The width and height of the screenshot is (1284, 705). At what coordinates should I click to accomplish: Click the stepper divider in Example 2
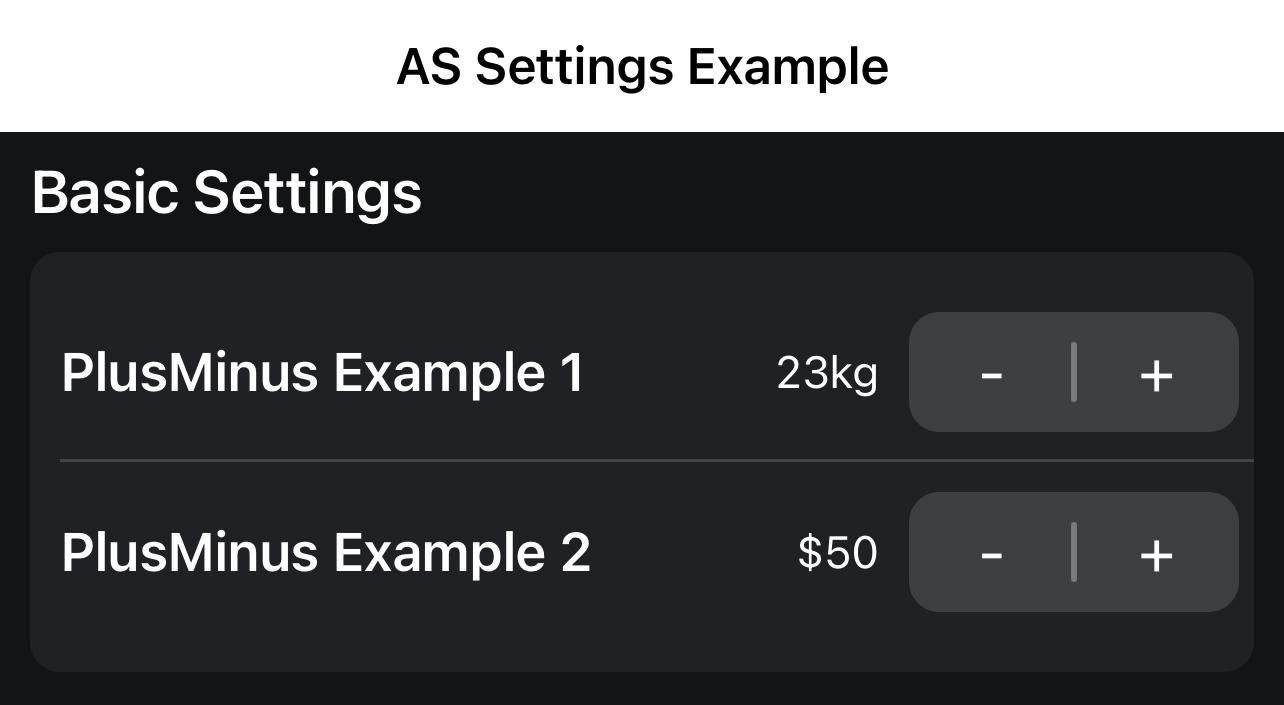tap(1074, 552)
